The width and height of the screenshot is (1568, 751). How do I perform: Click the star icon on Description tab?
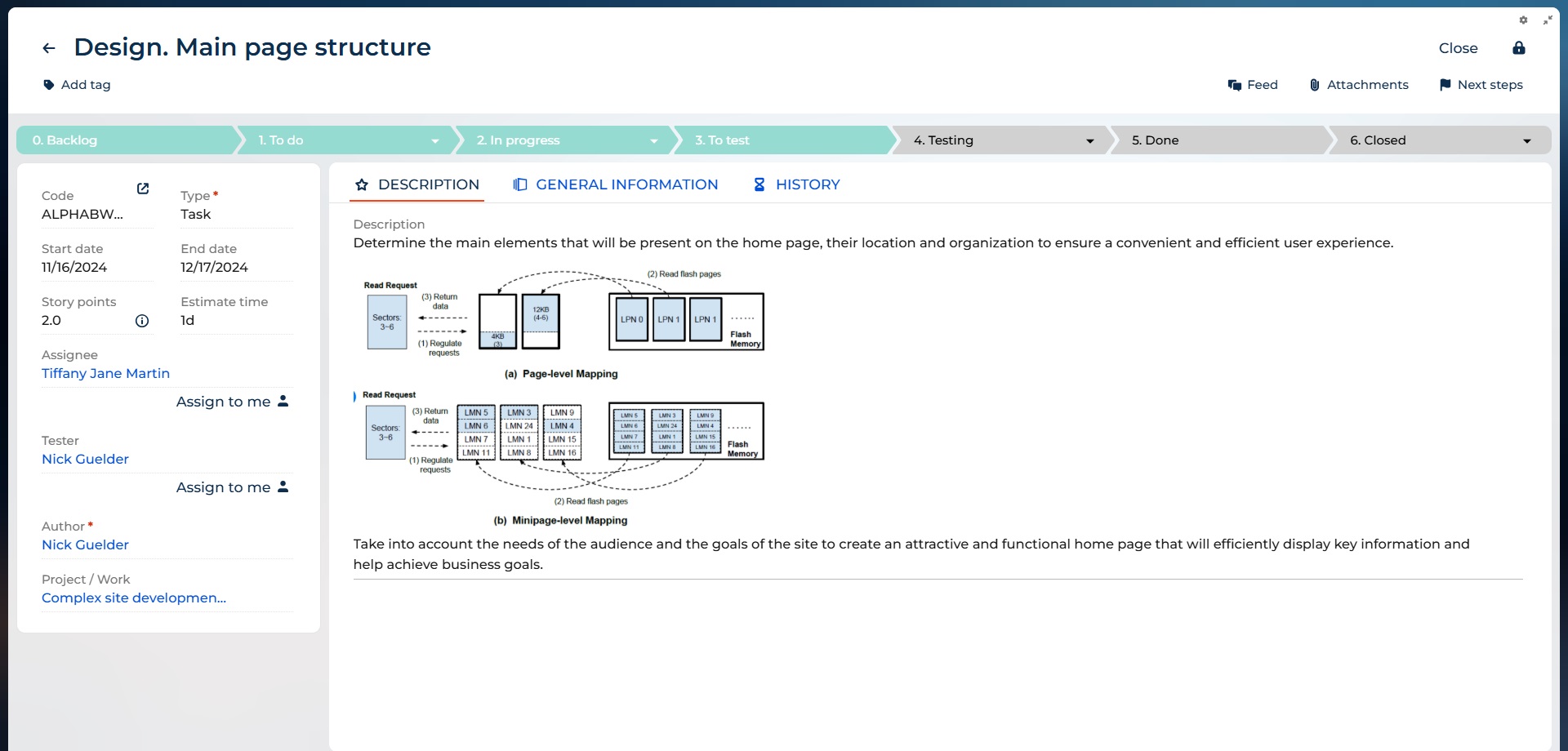click(362, 184)
